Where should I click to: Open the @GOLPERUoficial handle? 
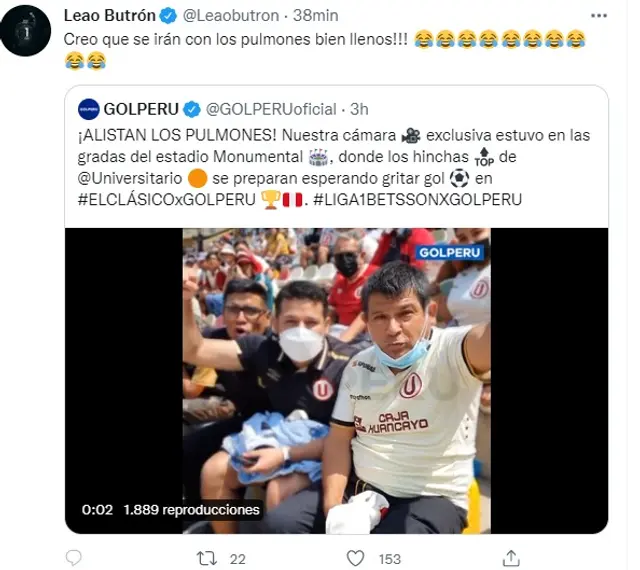tap(271, 109)
